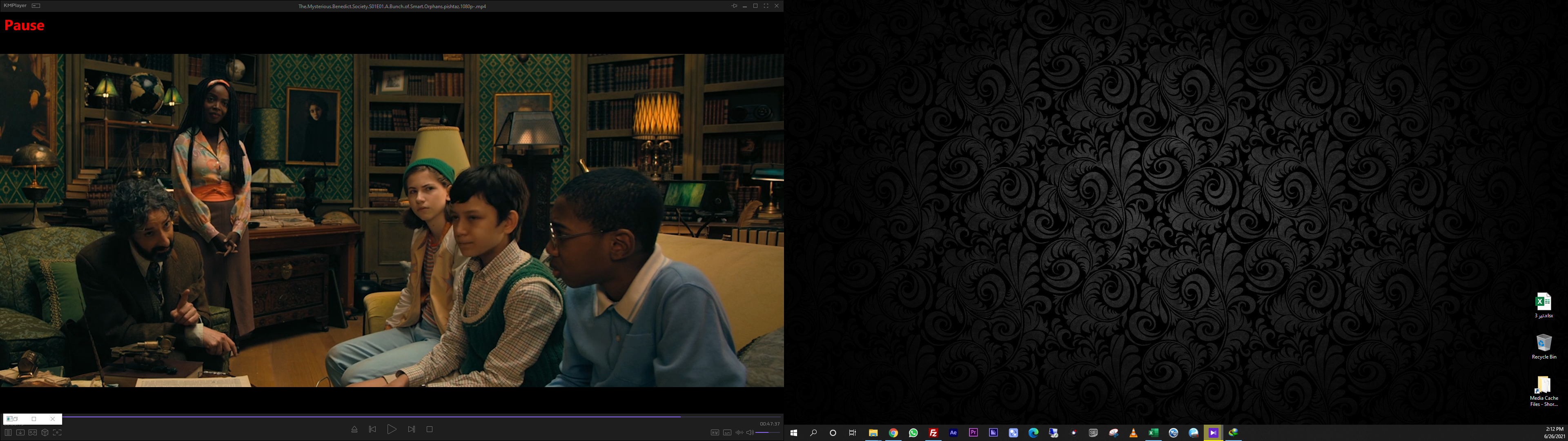Skip to the next track
The width and height of the screenshot is (1568, 441).
[412, 430]
